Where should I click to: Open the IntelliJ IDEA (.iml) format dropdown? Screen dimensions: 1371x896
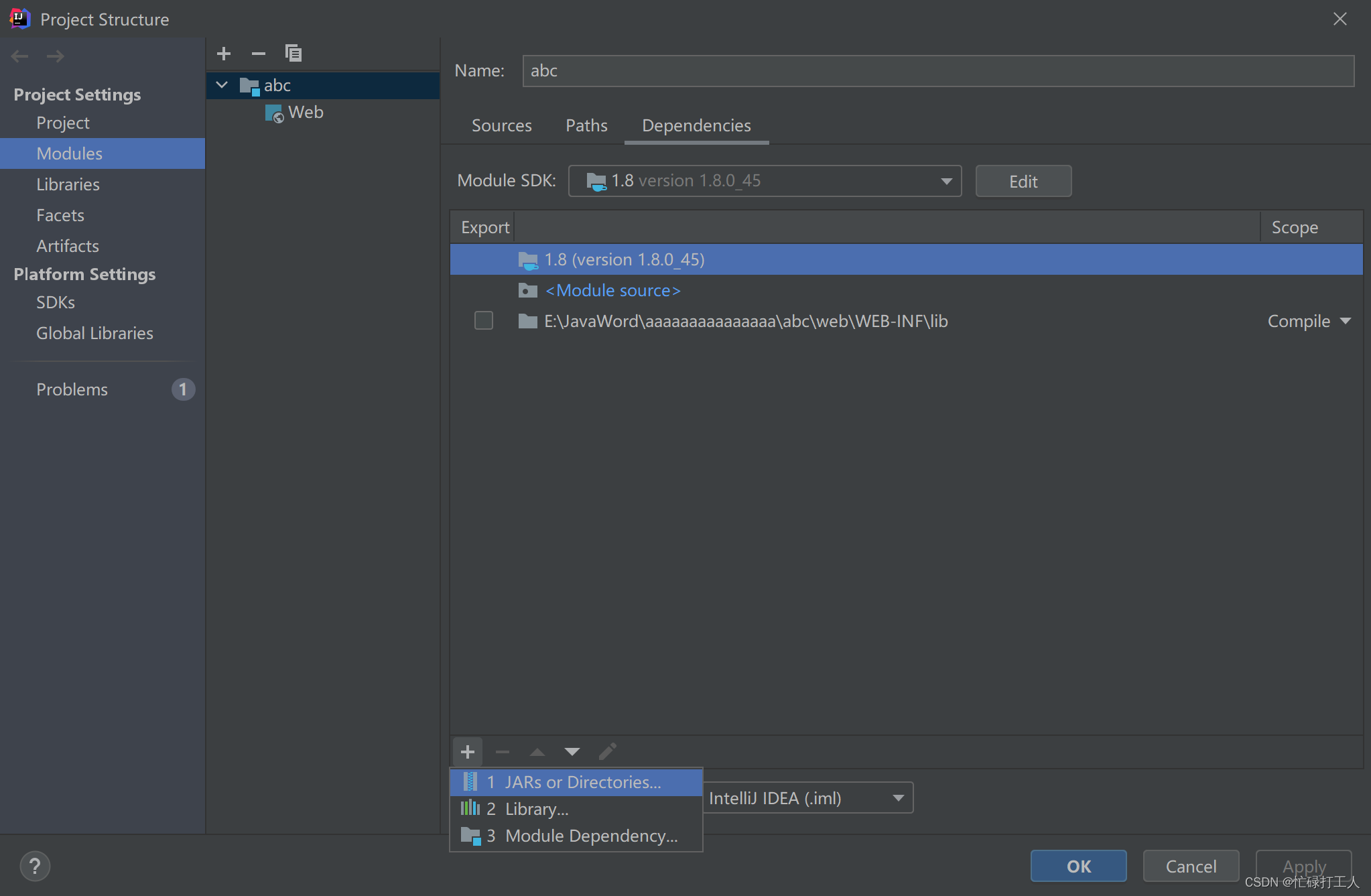coord(807,798)
